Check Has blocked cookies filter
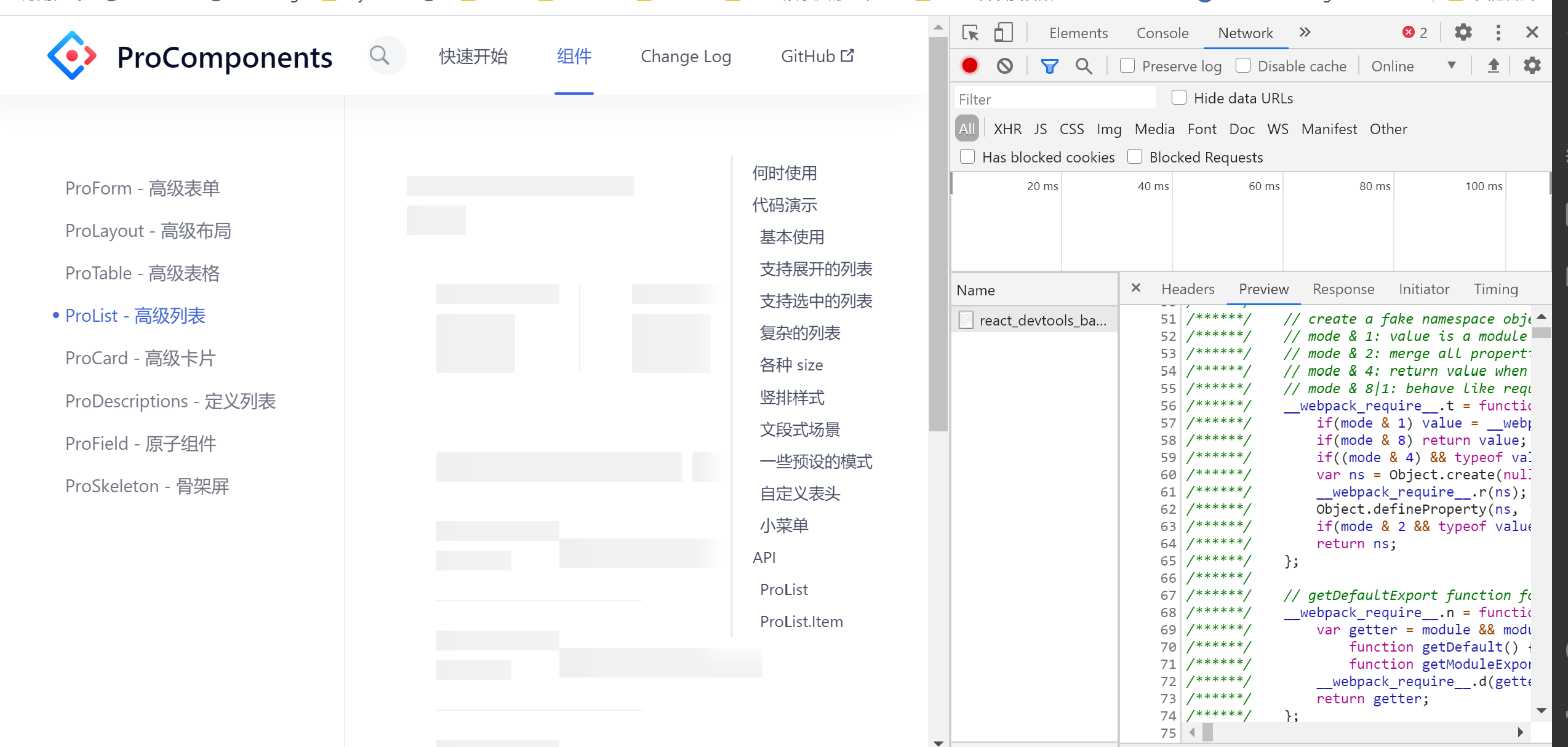Image resolution: width=1568 pixels, height=747 pixels. pos(967,156)
